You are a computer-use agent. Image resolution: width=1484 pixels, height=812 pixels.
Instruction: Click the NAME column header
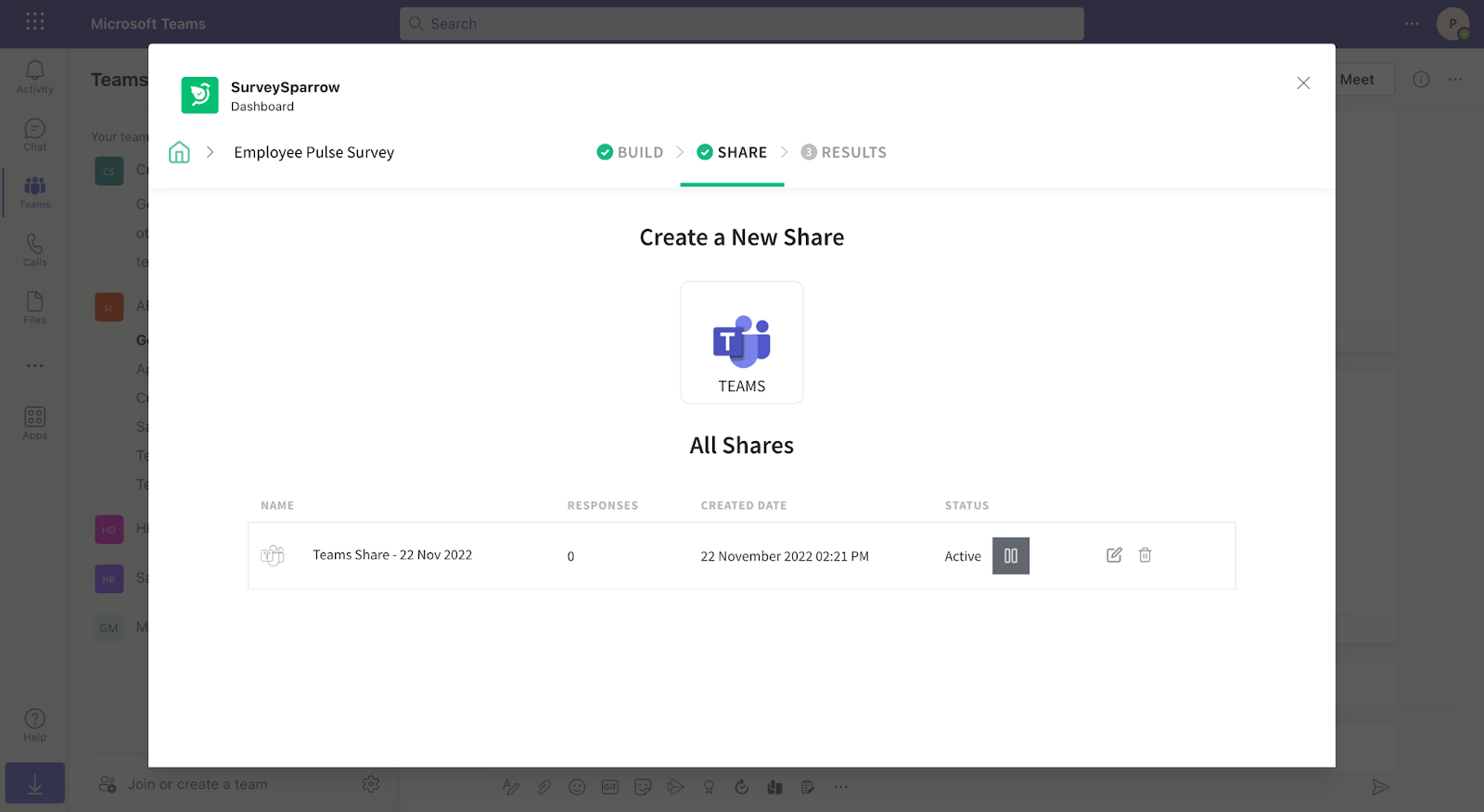click(277, 505)
